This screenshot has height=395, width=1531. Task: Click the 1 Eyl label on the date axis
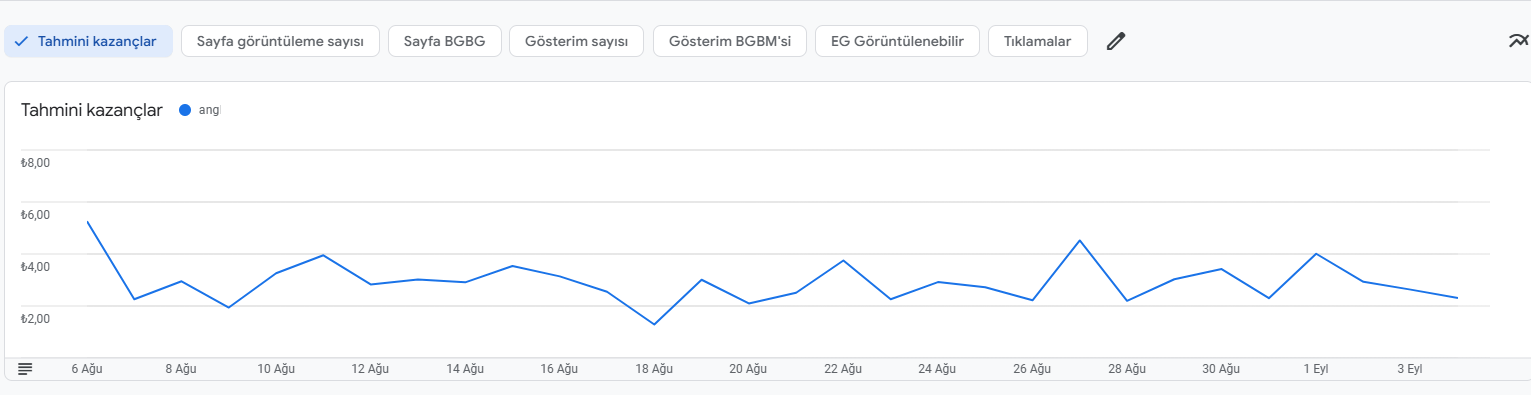1315,369
